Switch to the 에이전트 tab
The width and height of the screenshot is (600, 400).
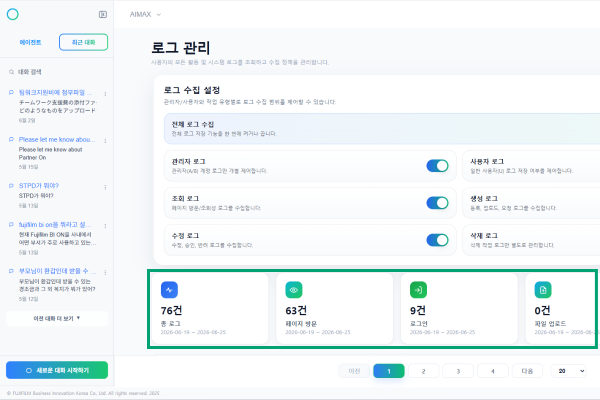pos(30,42)
